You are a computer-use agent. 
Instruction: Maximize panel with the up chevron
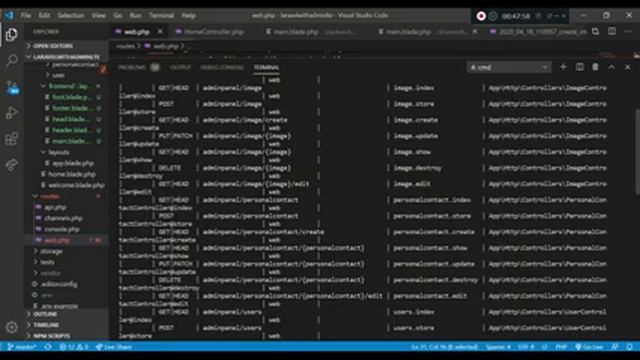pyautogui.click(x=611, y=67)
